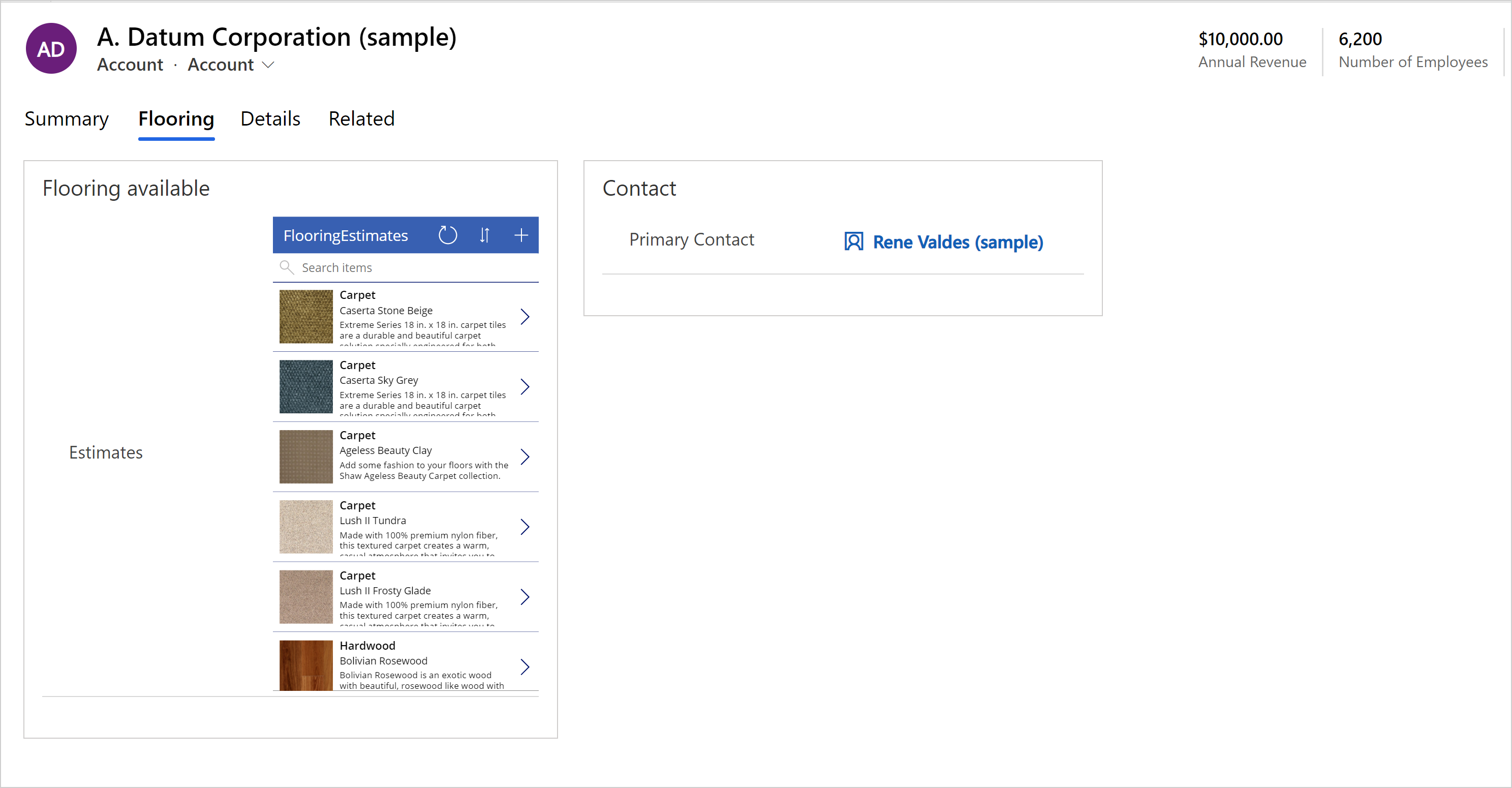
Task: Select the Details tab
Action: click(270, 119)
